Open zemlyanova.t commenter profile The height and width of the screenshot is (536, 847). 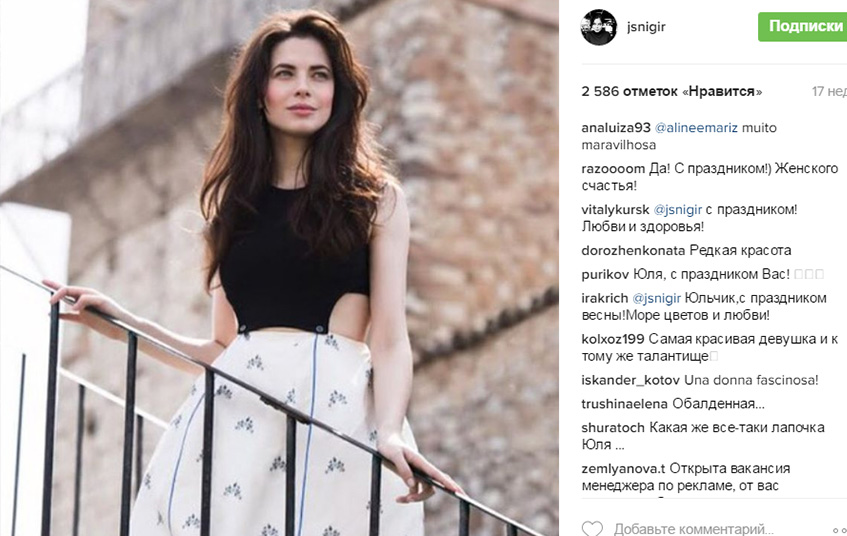point(623,468)
